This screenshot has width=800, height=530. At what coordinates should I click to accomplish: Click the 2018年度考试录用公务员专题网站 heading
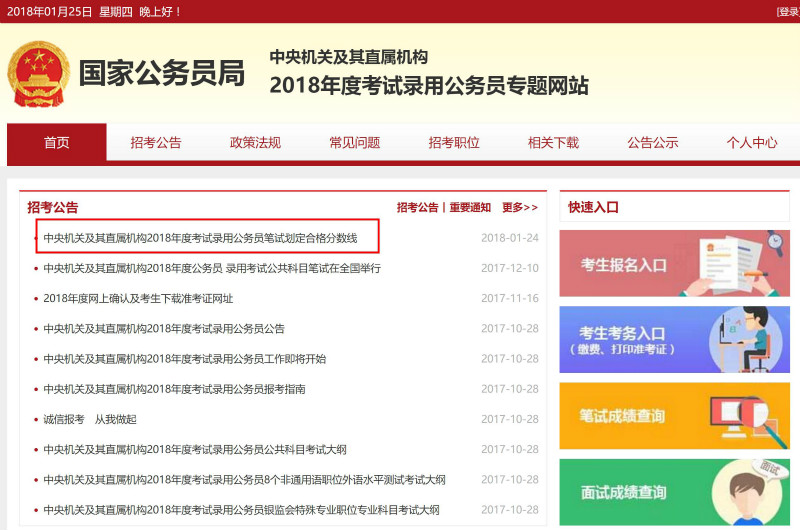429,85
